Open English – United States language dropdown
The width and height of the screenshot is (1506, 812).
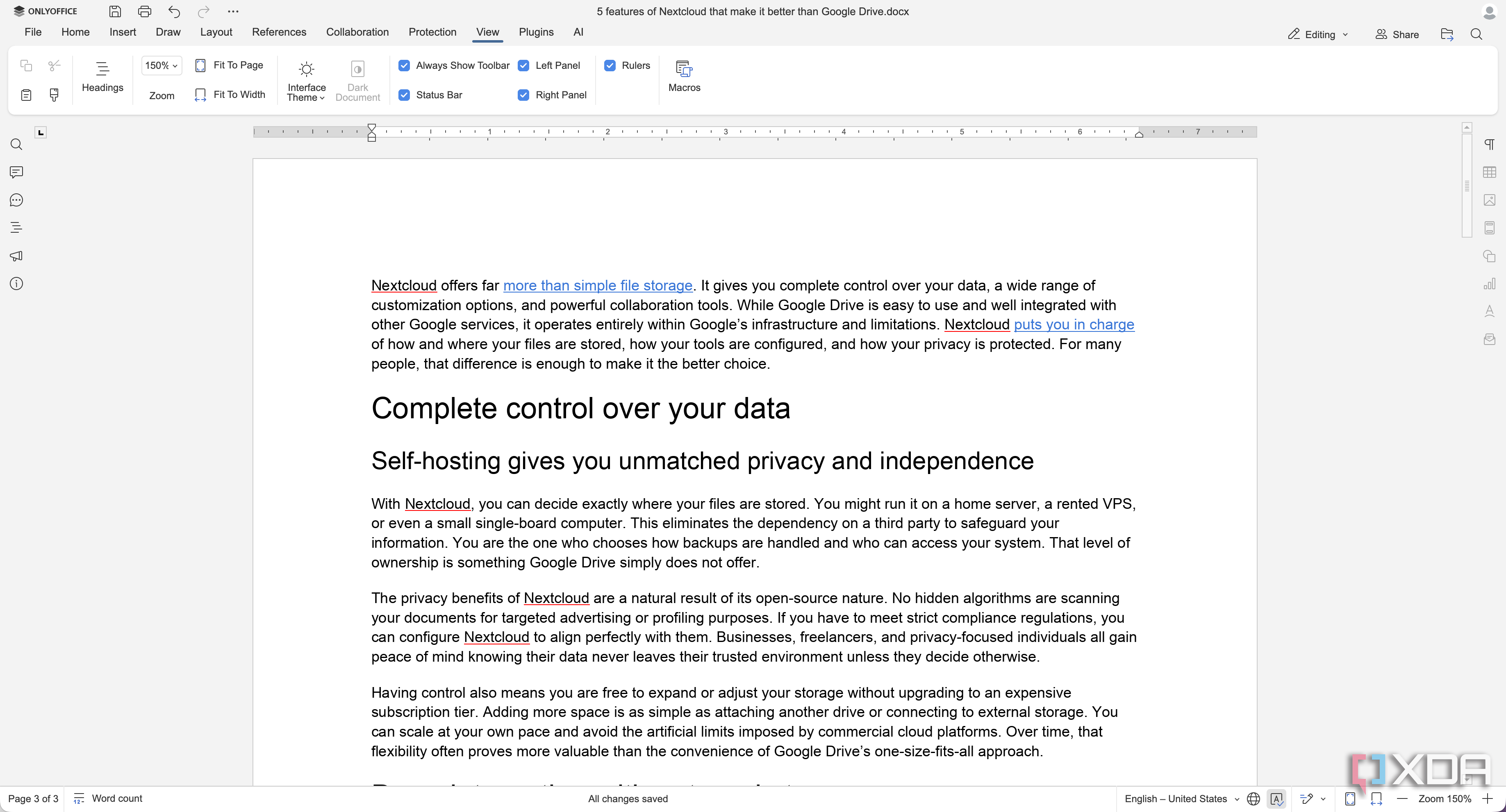coord(1181,798)
